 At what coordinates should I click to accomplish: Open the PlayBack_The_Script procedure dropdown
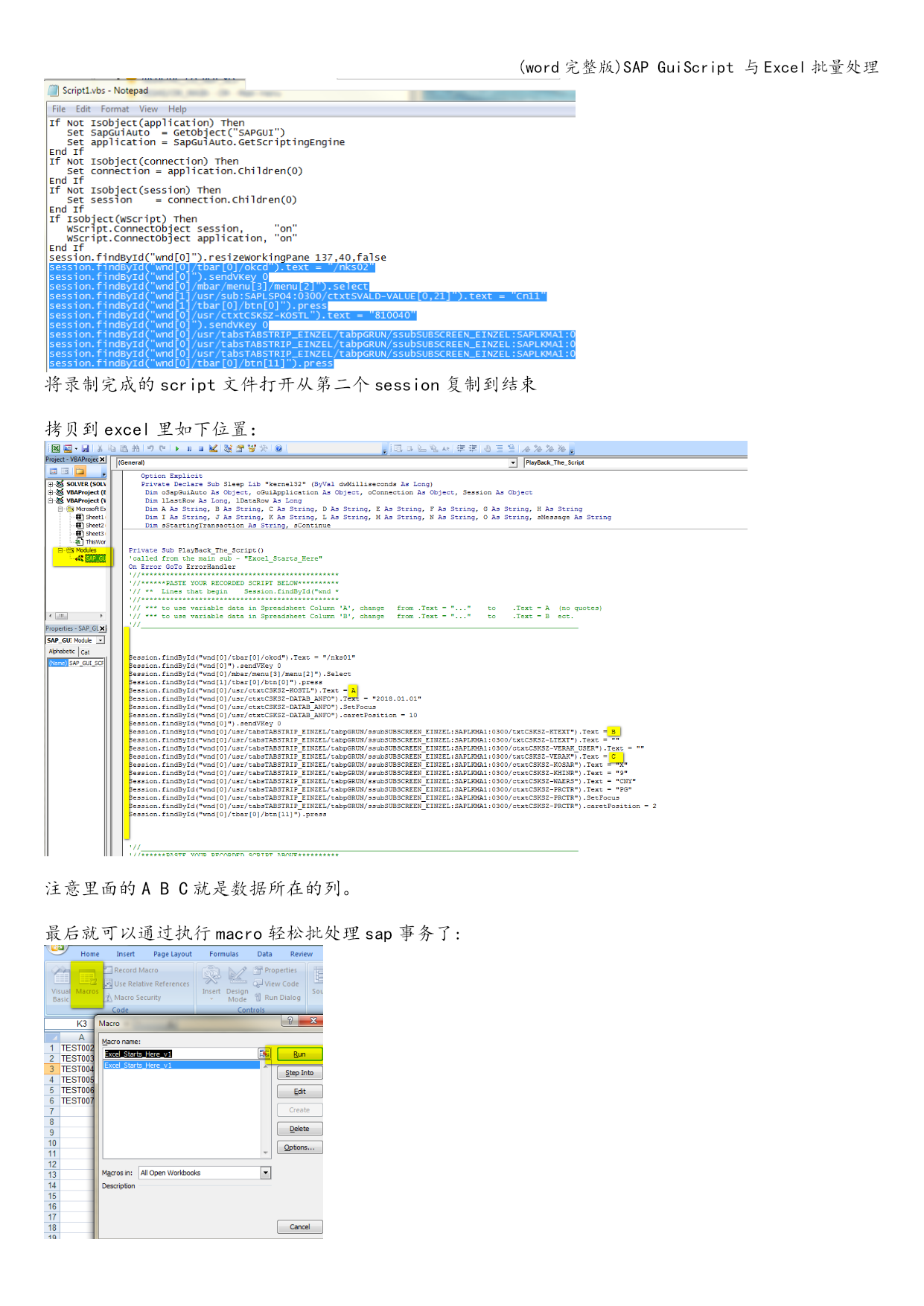[635, 462]
